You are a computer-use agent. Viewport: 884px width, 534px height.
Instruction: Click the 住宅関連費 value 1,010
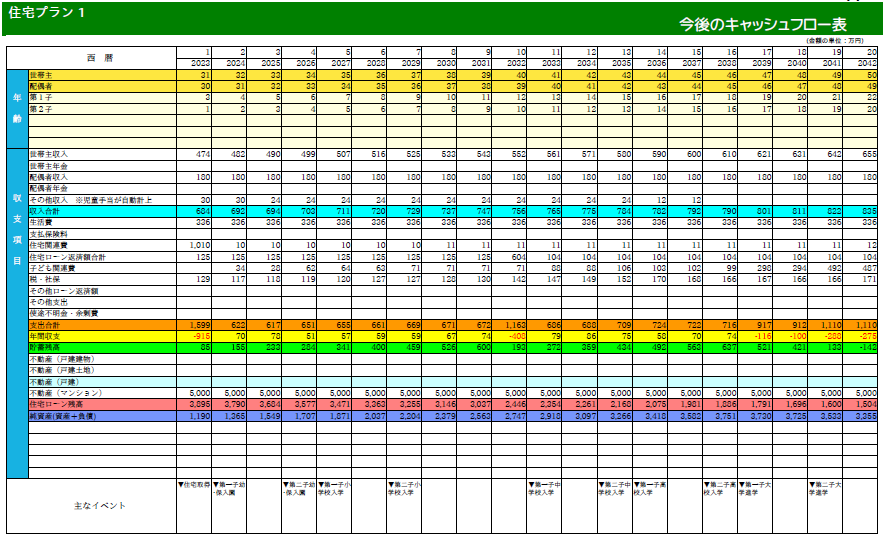(x=198, y=245)
